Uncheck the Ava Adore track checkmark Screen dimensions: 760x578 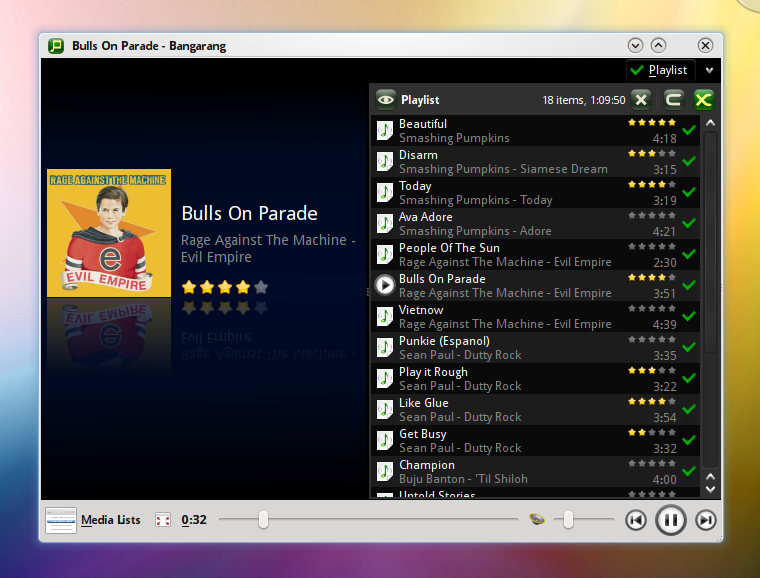689,223
